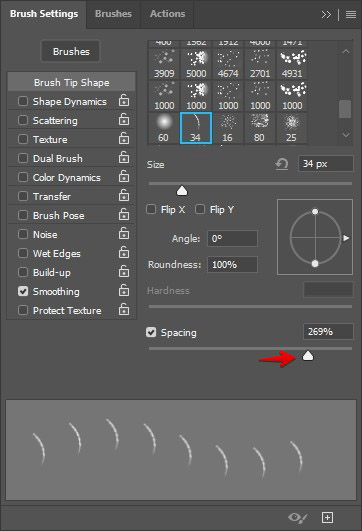Viewport: 362px width, 531px height.
Task: Open the Brush Tip Shape section
Action: click(71, 82)
